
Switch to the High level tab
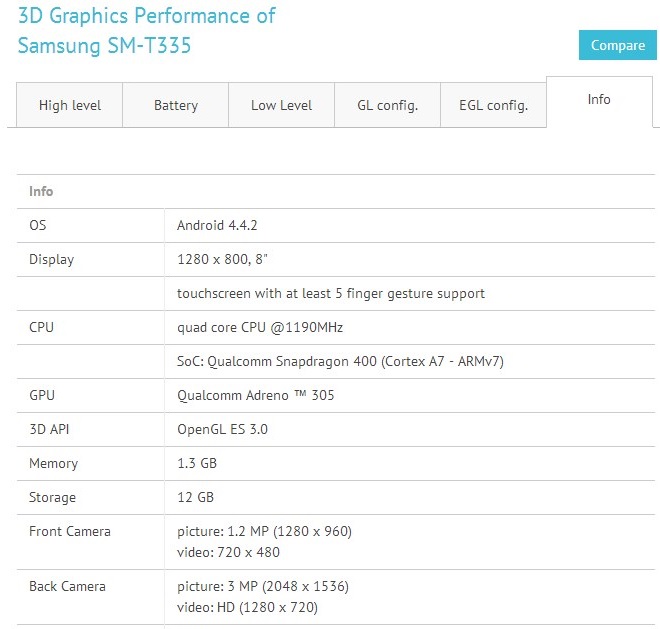68,105
